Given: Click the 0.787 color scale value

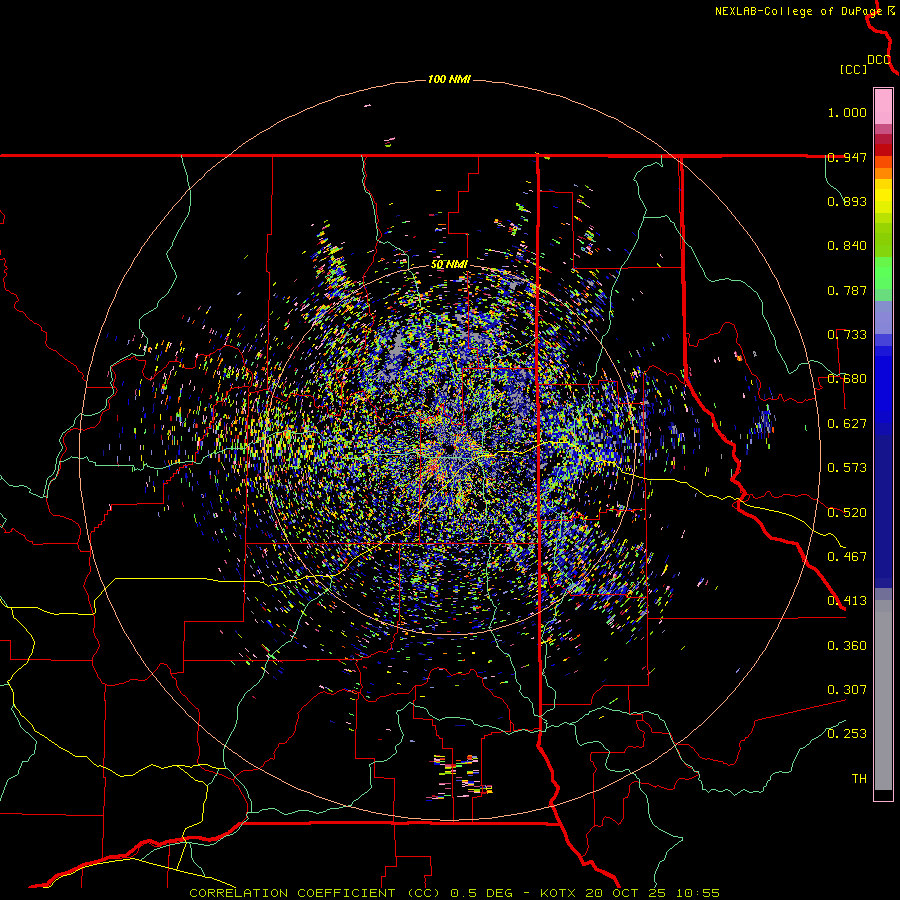Looking at the screenshot, I should [847, 290].
